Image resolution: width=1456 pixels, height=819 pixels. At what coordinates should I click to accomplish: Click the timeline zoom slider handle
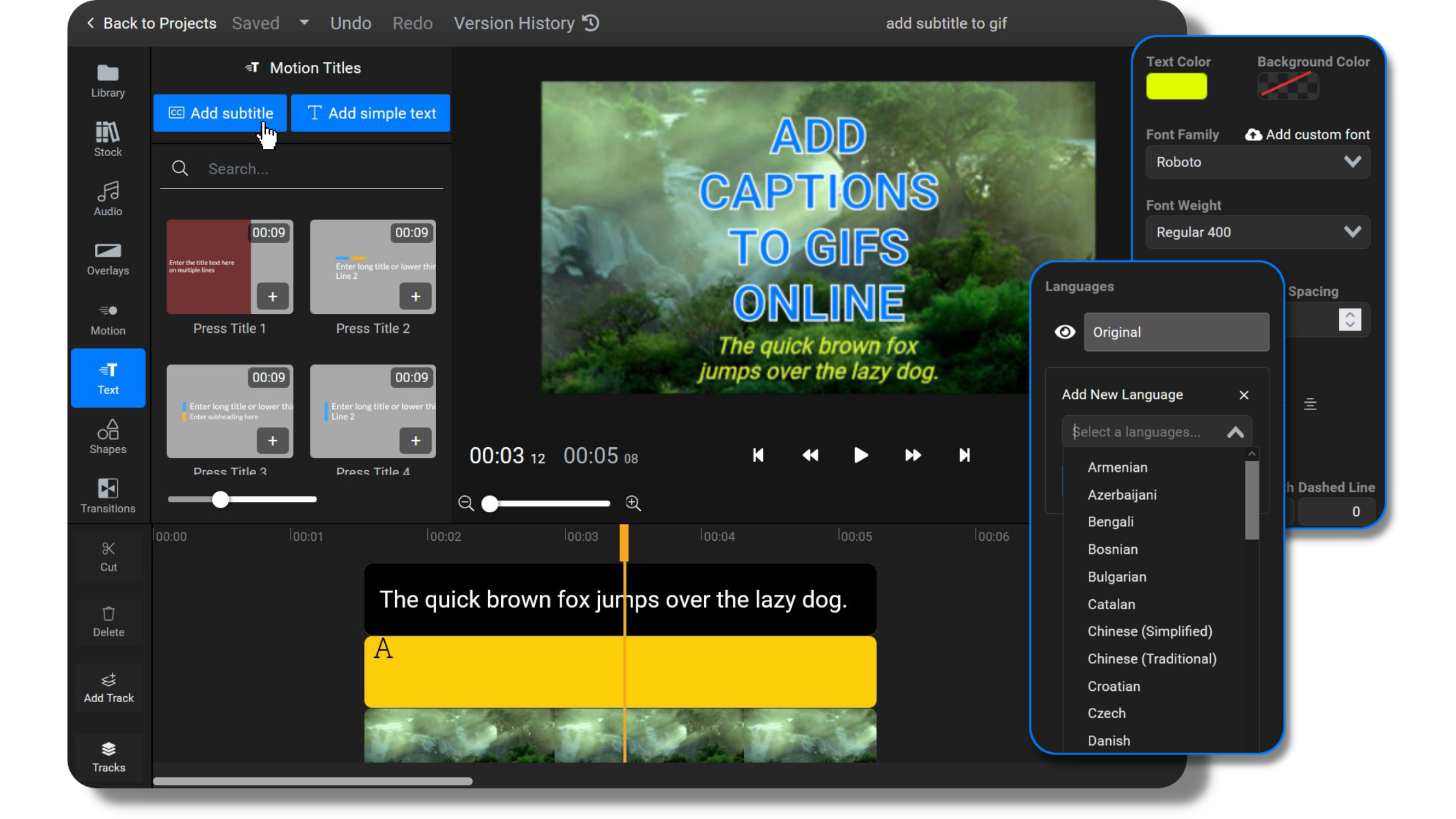click(489, 503)
